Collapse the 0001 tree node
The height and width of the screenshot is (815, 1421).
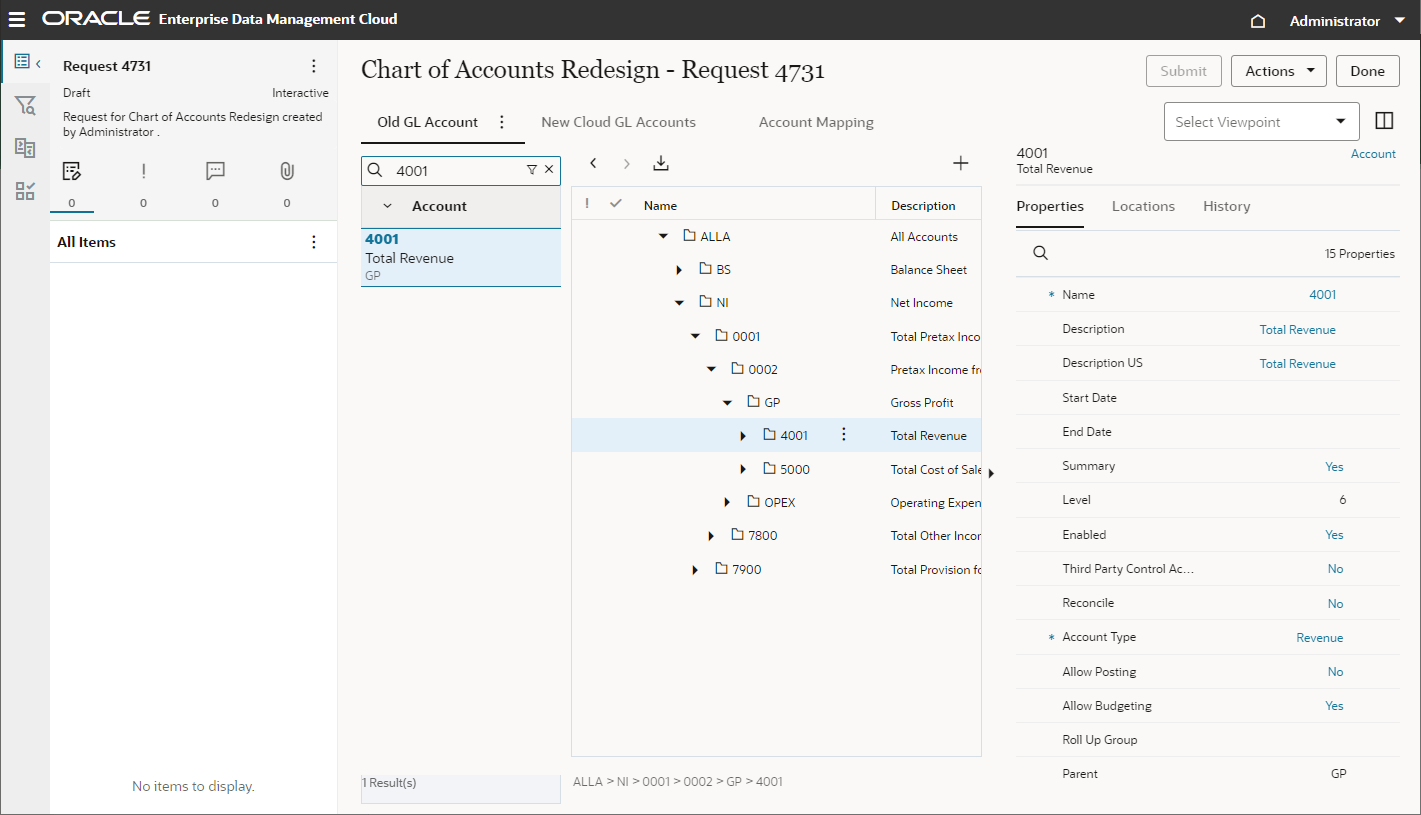(695, 337)
